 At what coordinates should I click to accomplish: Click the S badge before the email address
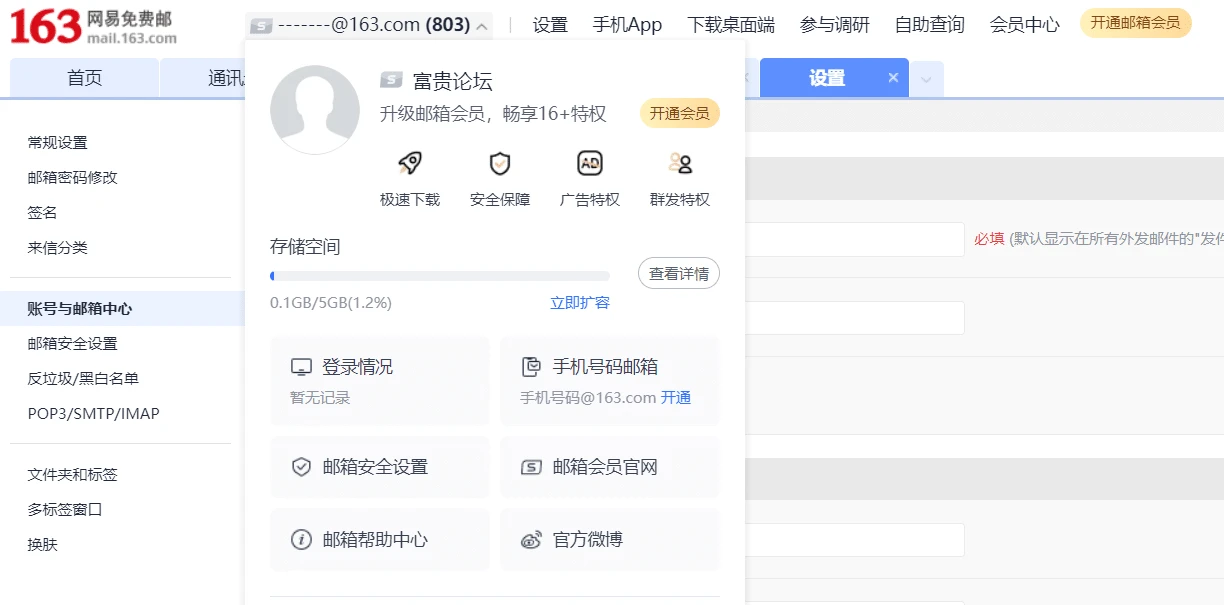[x=261, y=25]
